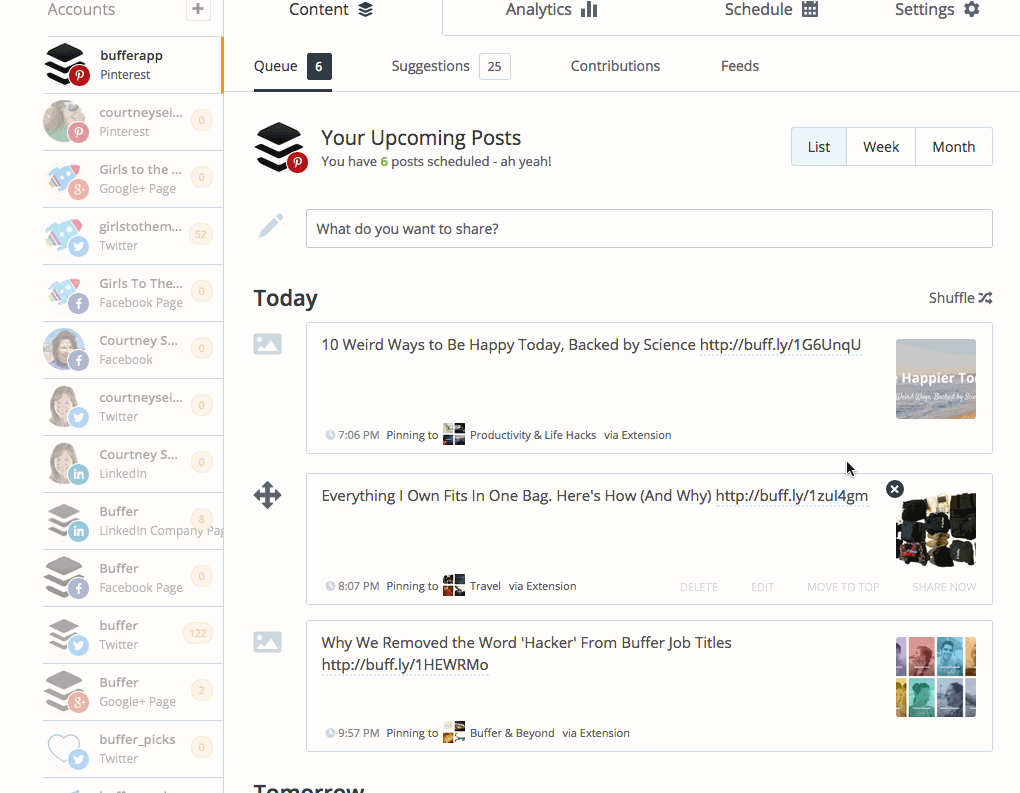
Task: Open the Schedule tab
Action: pos(771,10)
